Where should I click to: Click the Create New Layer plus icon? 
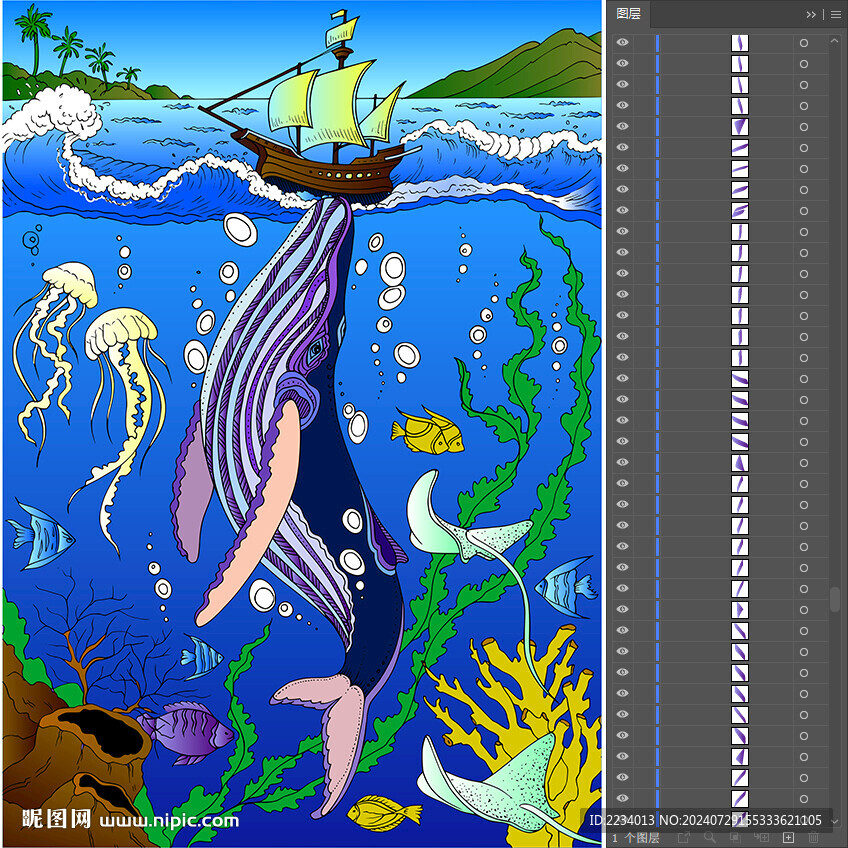pyautogui.click(x=789, y=838)
